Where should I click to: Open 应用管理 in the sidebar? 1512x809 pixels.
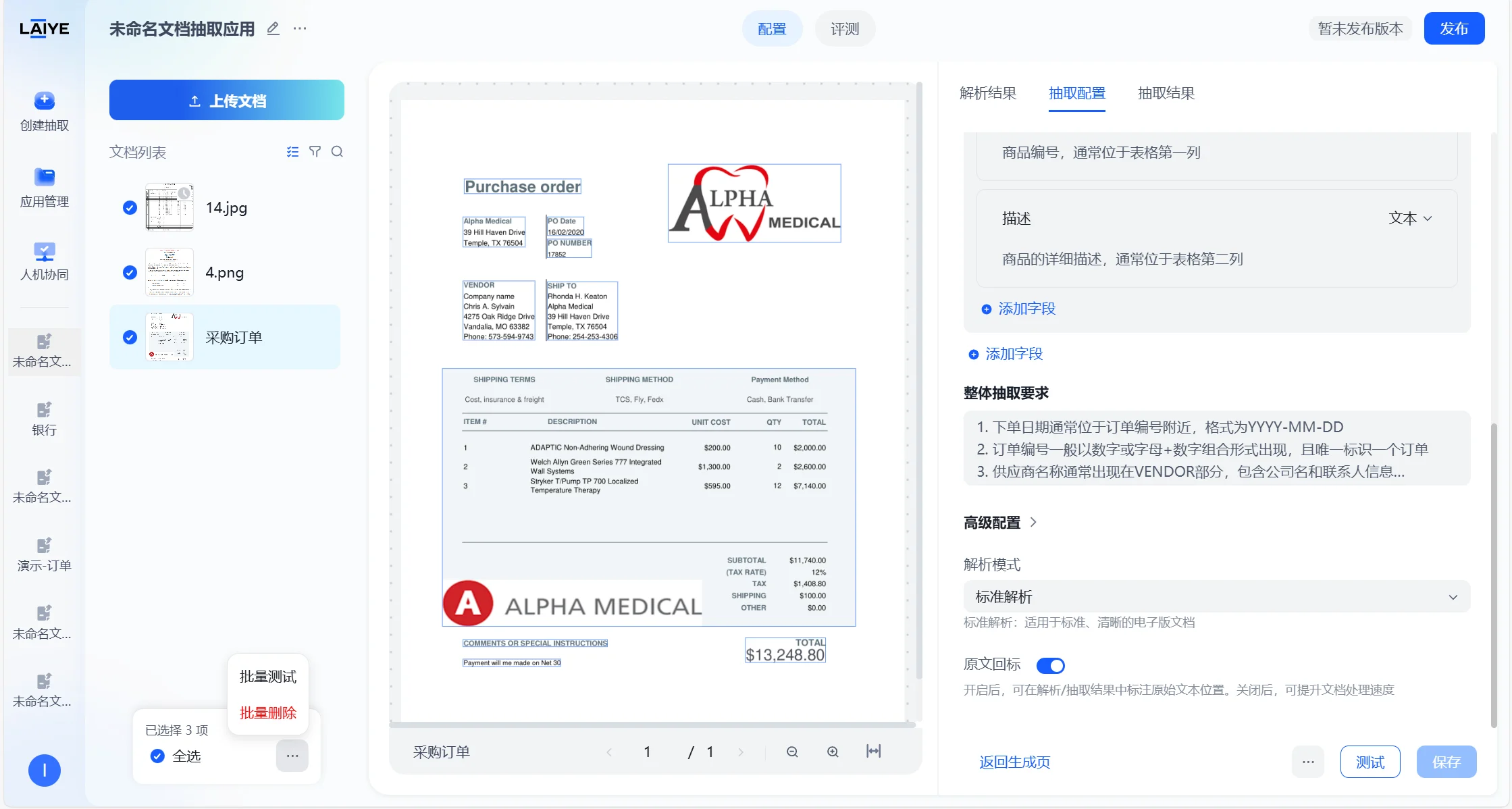(x=45, y=188)
